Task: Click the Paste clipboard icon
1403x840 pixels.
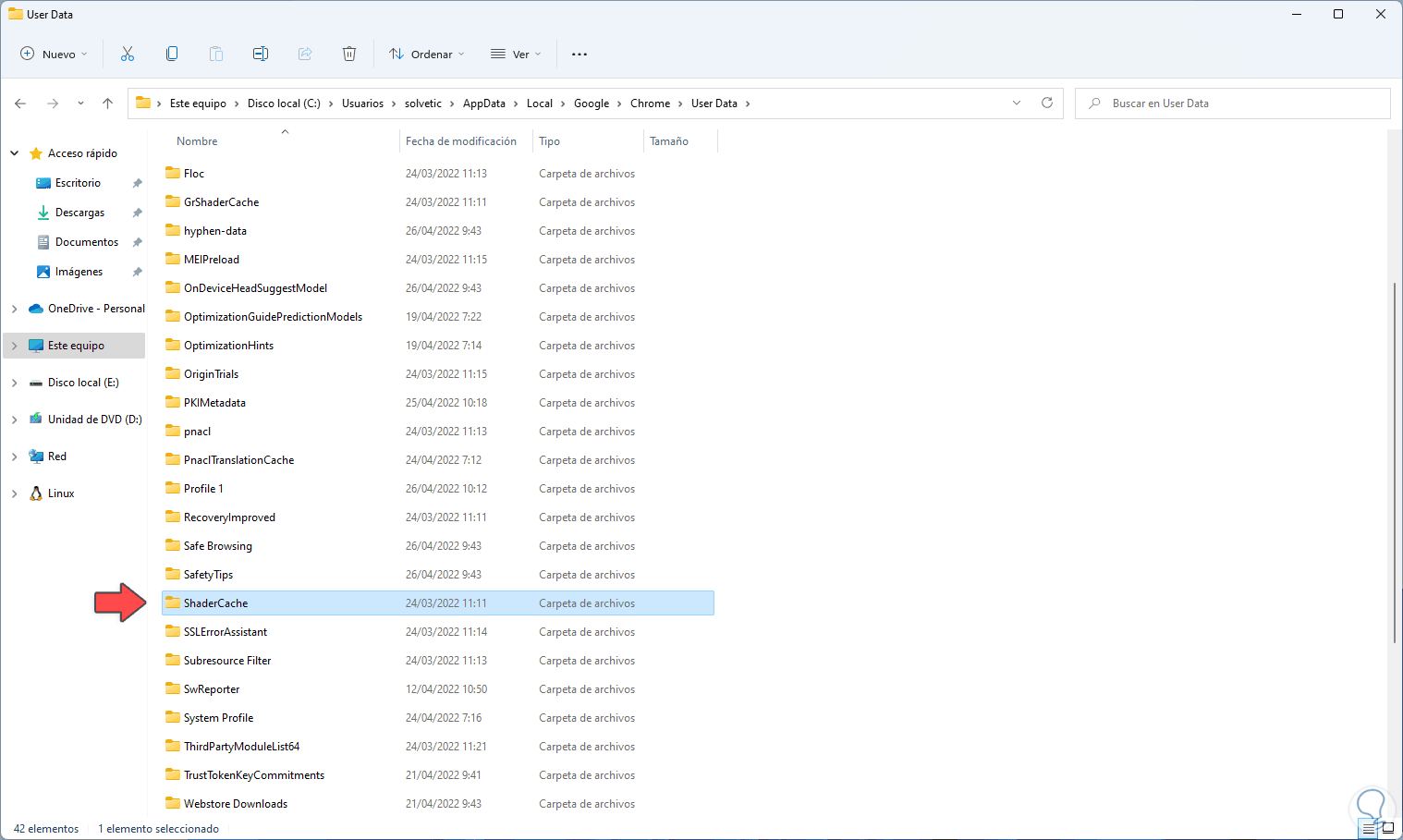Action: [x=216, y=54]
